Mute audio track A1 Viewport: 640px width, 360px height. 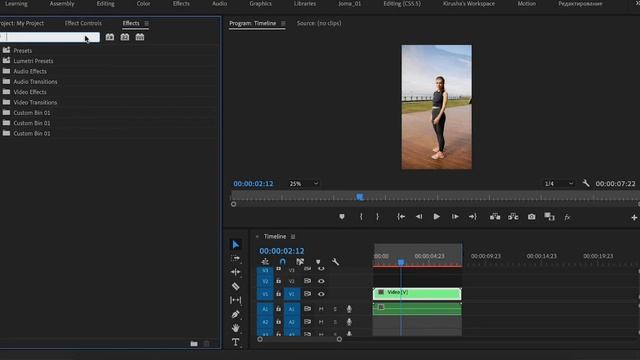pyautogui.click(x=321, y=309)
